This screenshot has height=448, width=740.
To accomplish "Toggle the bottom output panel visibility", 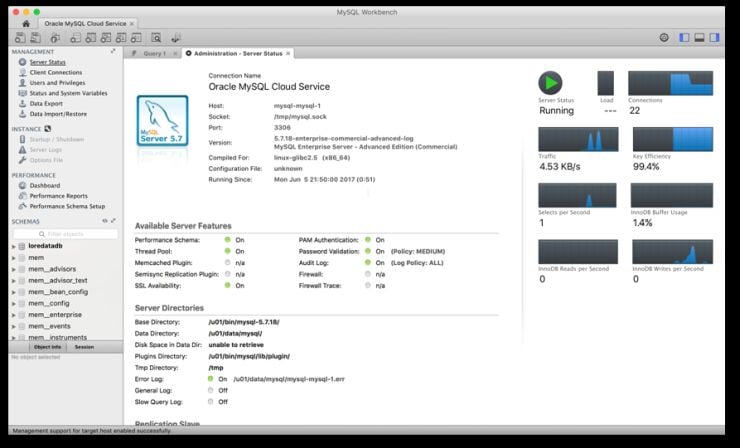I will tap(699, 37).
